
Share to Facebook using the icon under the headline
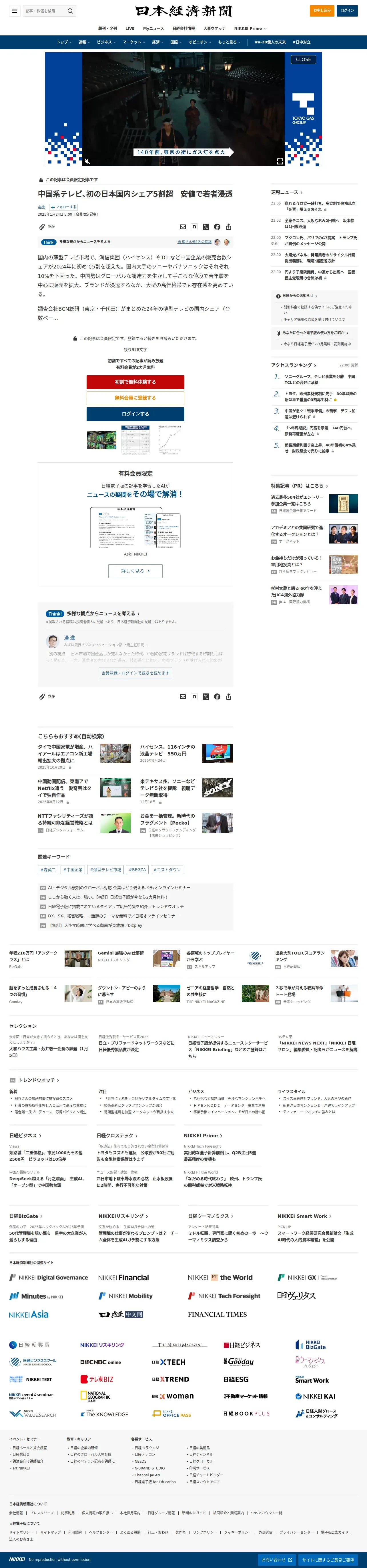click(x=217, y=227)
